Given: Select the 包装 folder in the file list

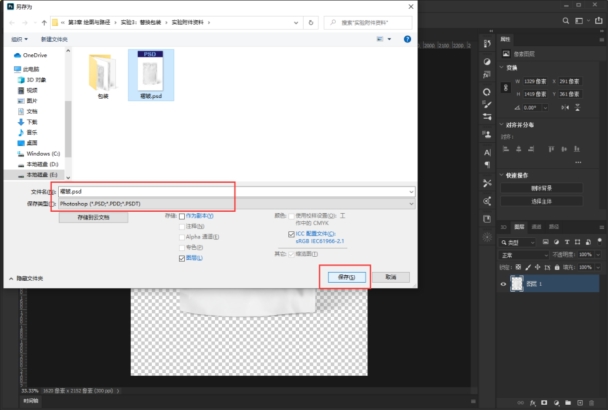Looking at the screenshot, I should tap(103, 76).
